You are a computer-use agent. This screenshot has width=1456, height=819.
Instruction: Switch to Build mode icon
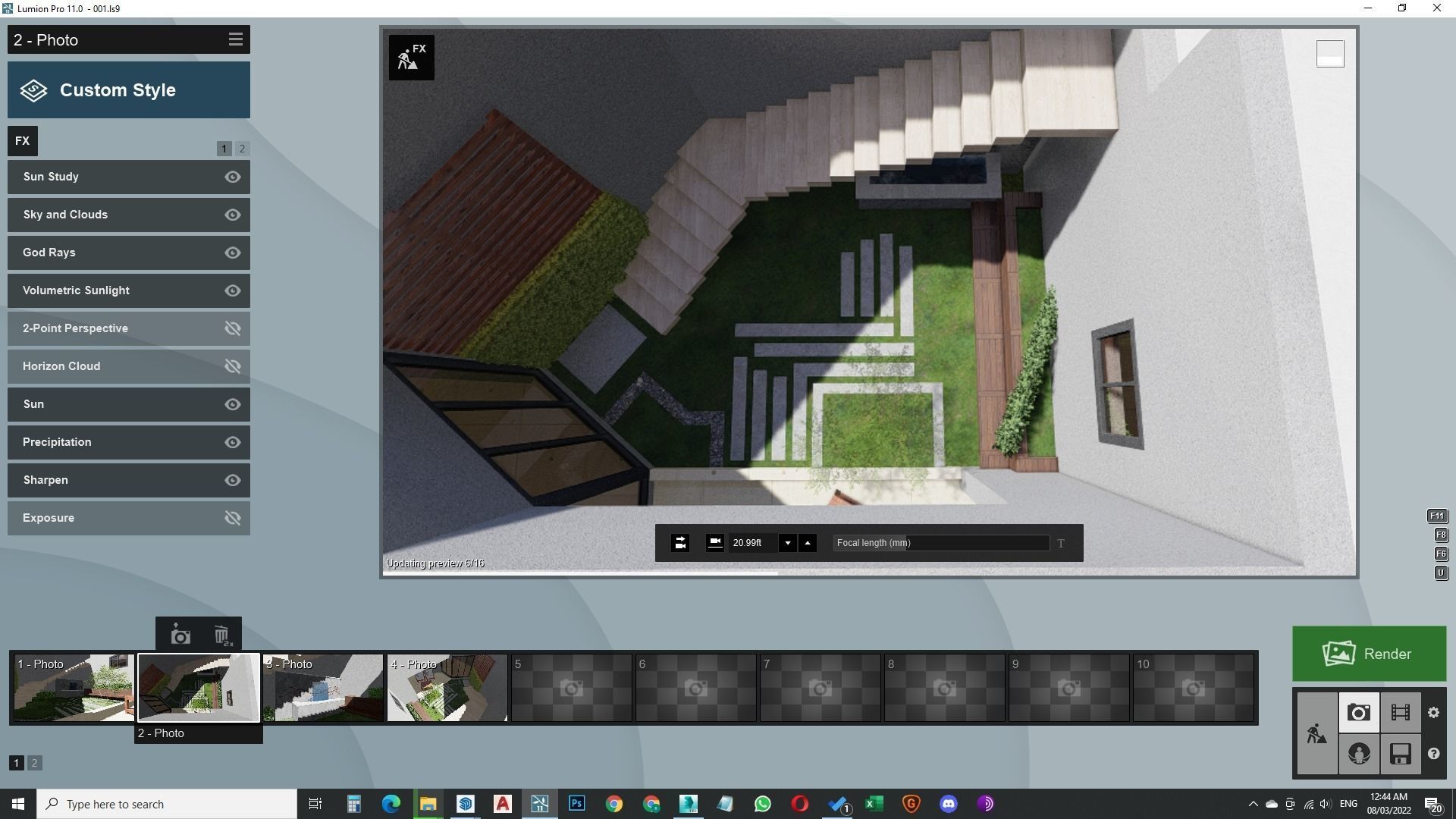click(x=1316, y=733)
